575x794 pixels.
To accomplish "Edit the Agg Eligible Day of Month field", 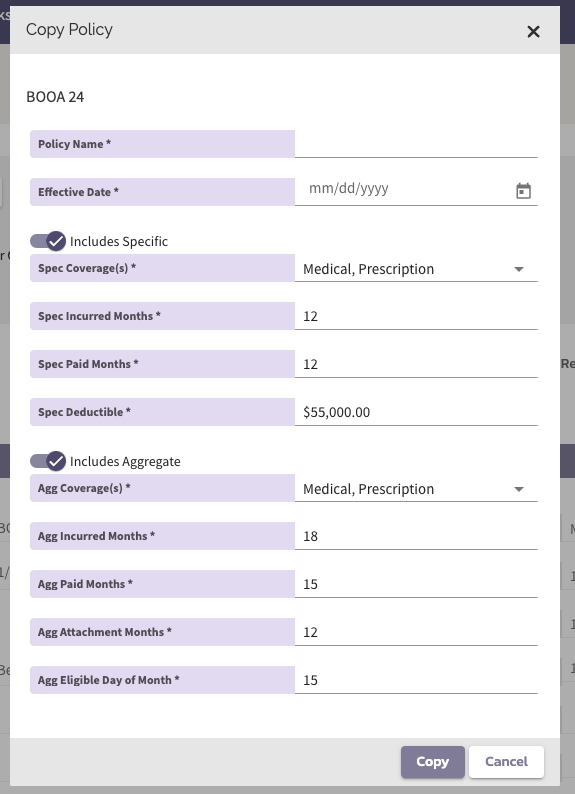I will point(416,680).
